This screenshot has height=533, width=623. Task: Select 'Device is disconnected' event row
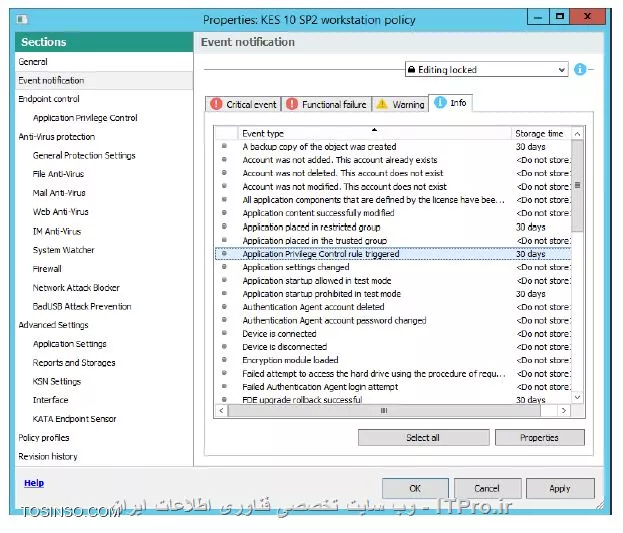click(393, 347)
